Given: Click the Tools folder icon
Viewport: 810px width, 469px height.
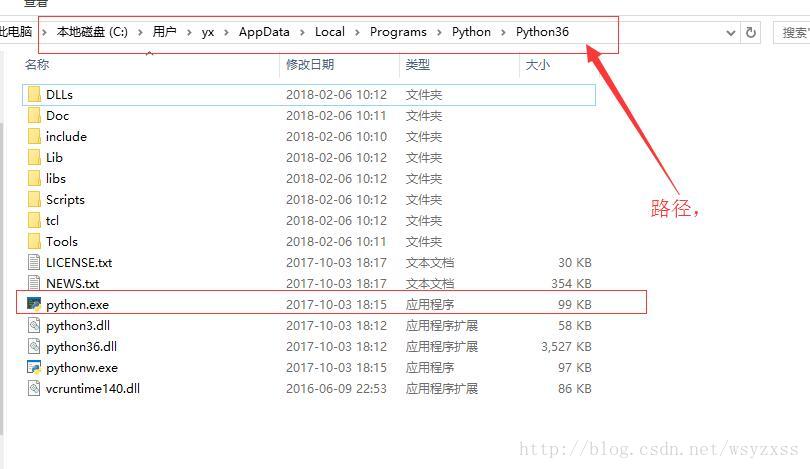Looking at the screenshot, I should pos(34,241).
